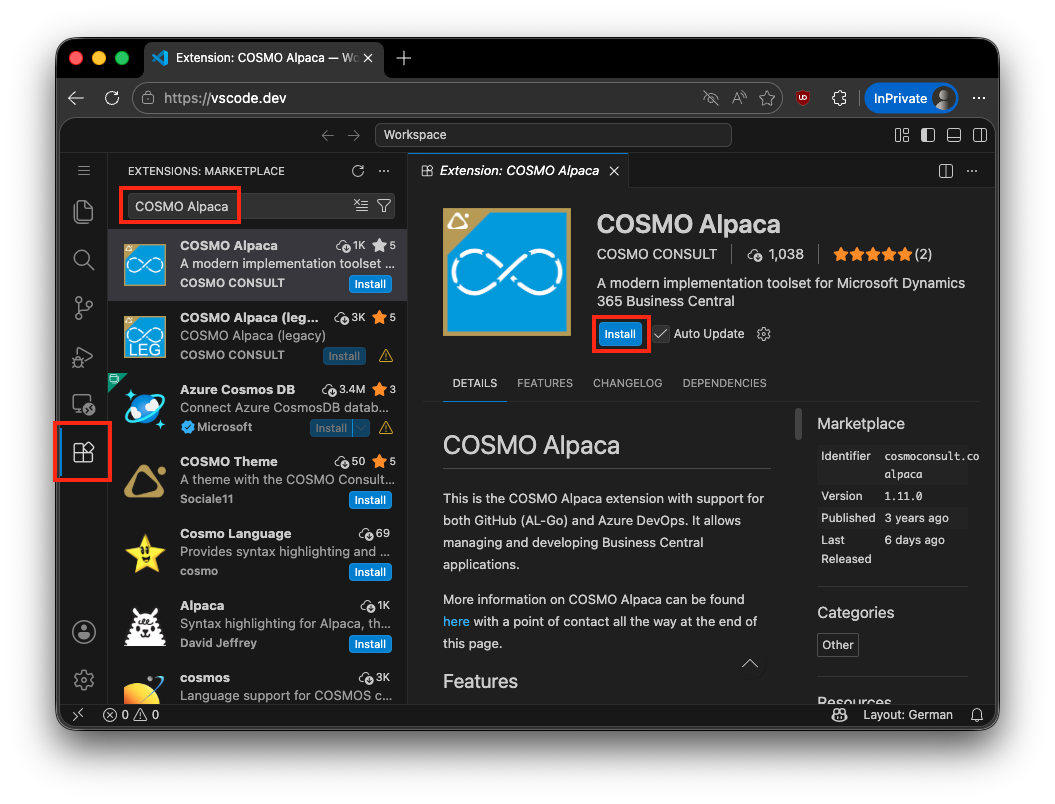Open marketplace views and more actions menu
This screenshot has width=1055, height=804.
(384, 171)
